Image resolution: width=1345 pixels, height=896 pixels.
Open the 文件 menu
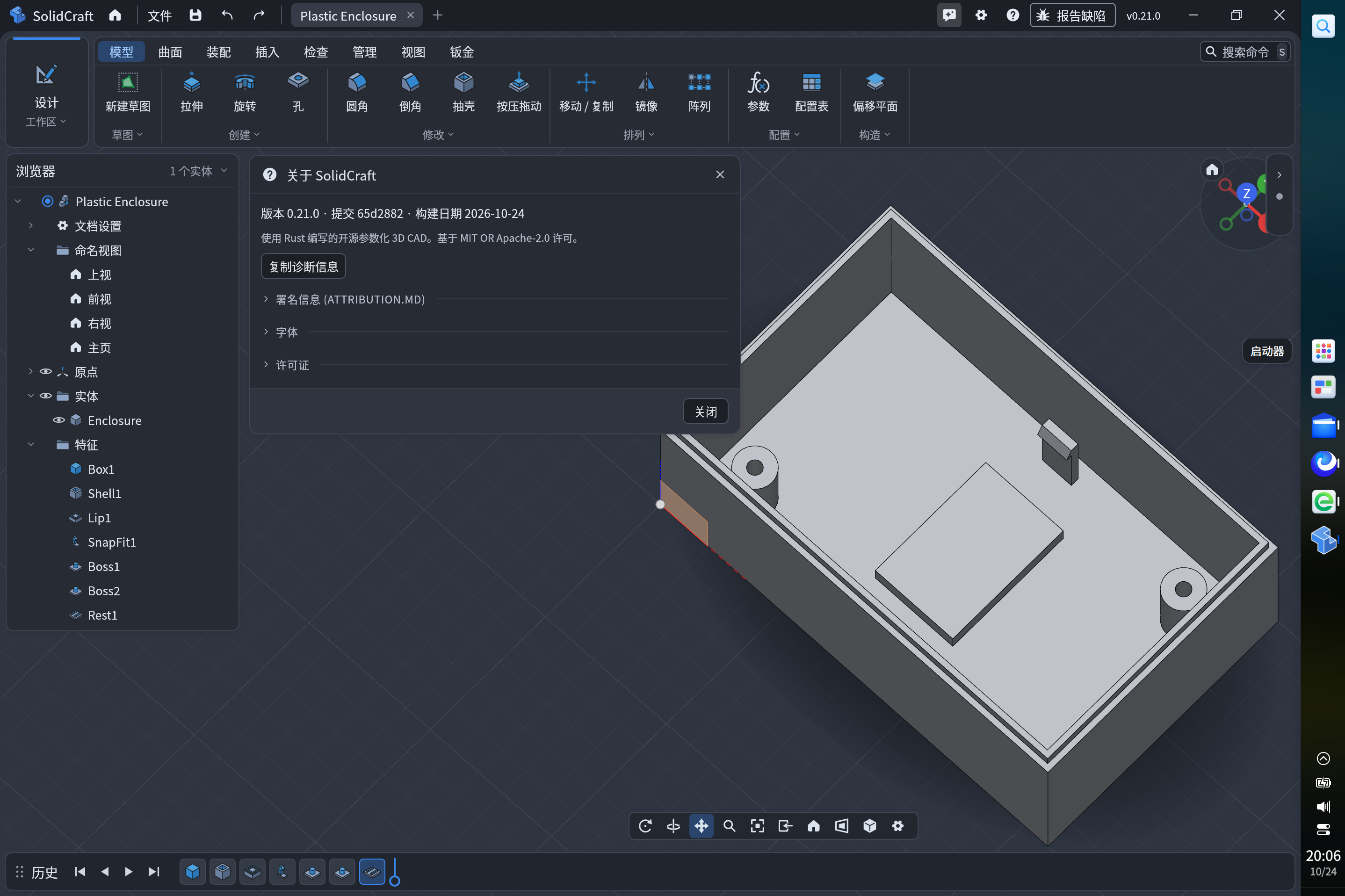159,15
